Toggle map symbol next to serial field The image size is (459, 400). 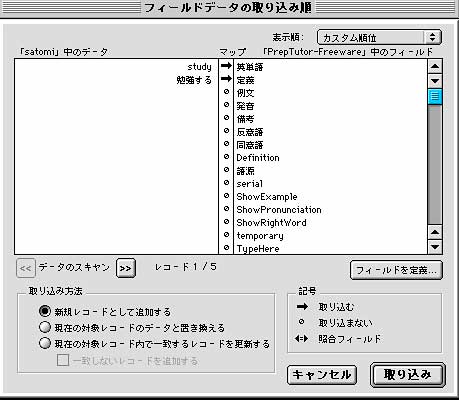[x=226, y=183]
